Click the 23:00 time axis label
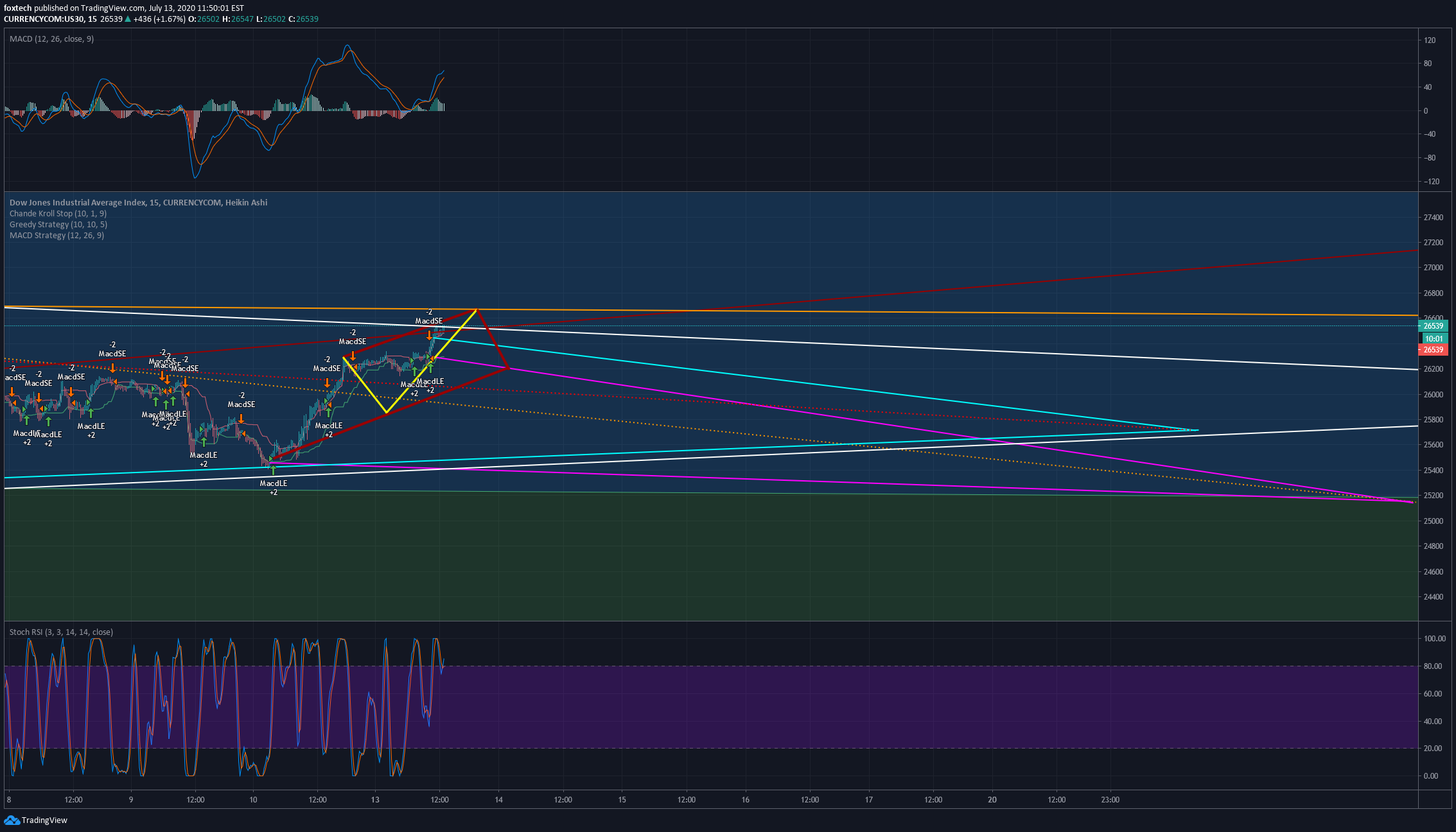Viewport: 1456px width, 832px height. 1110,800
